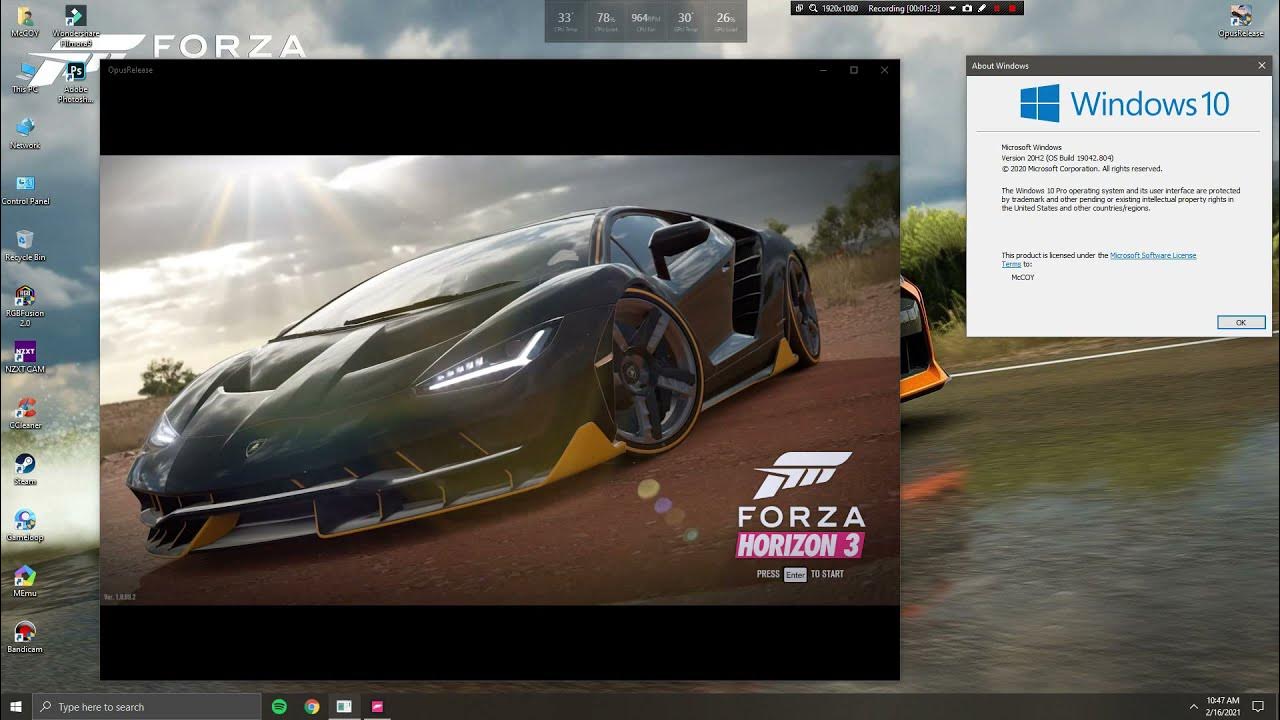1280x720 pixels.
Task: Click the Enter key prompt in Forza
Action: [x=795, y=574]
